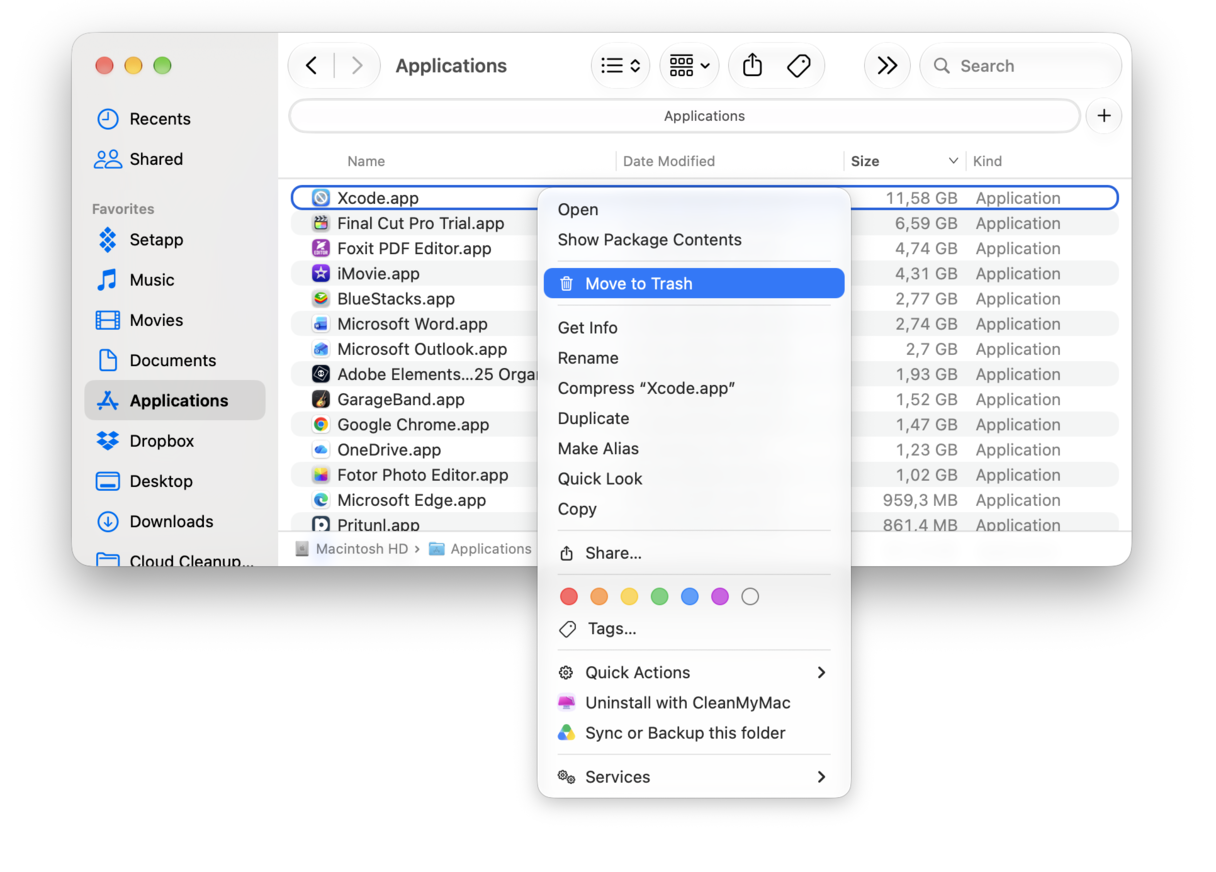Click the Forward navigation arrow
The image size is (1216, 872).
pyautogui.click(x=357, y=66)
